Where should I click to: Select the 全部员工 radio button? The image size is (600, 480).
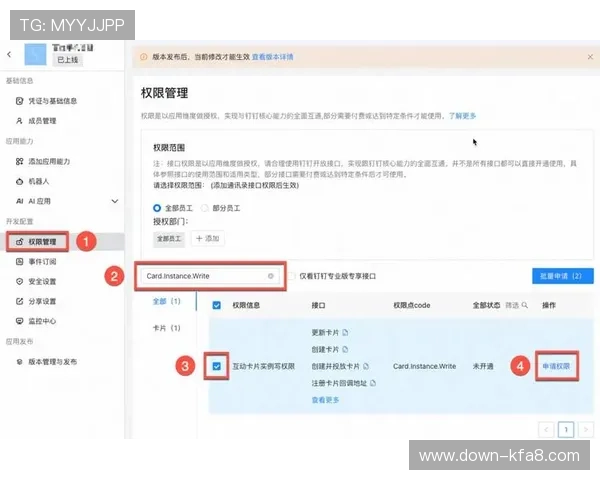coord(157,208)
